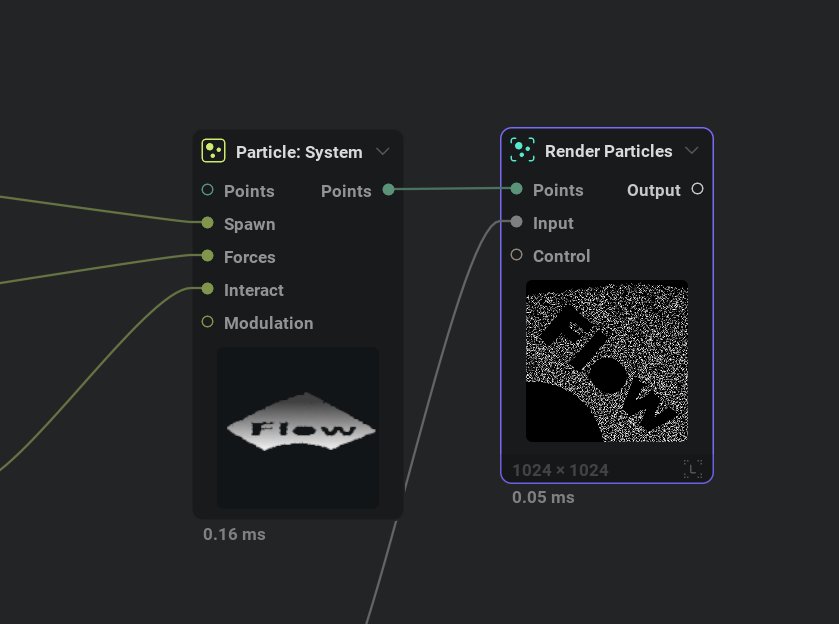
Task: Click the Forces label
Action: pyautogui.click(x=249, y=257)
